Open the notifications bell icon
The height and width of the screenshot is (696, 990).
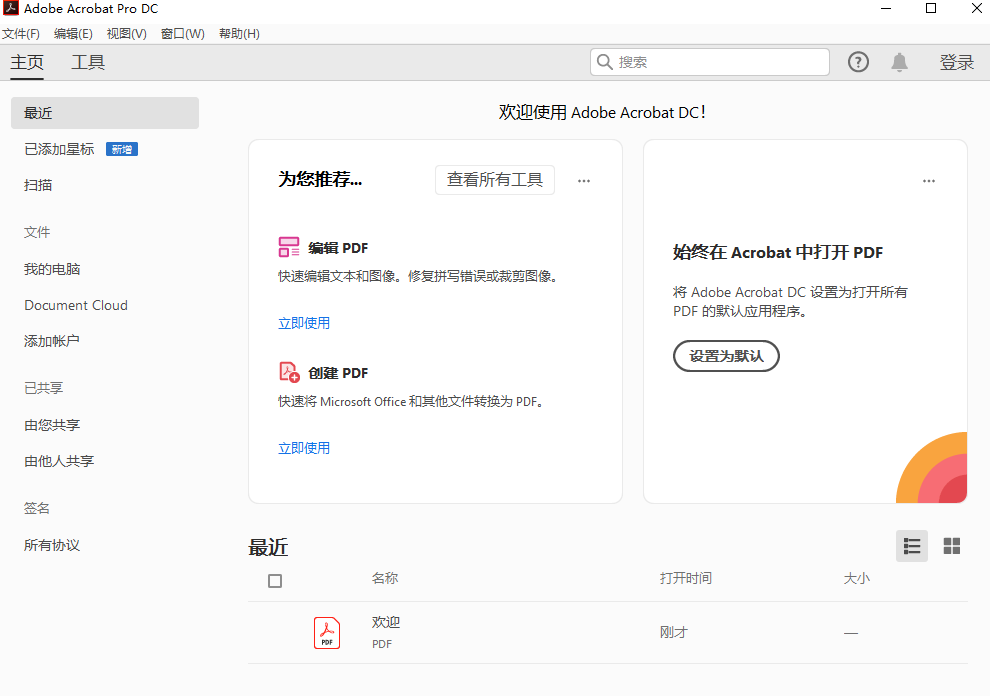[900, 62]
